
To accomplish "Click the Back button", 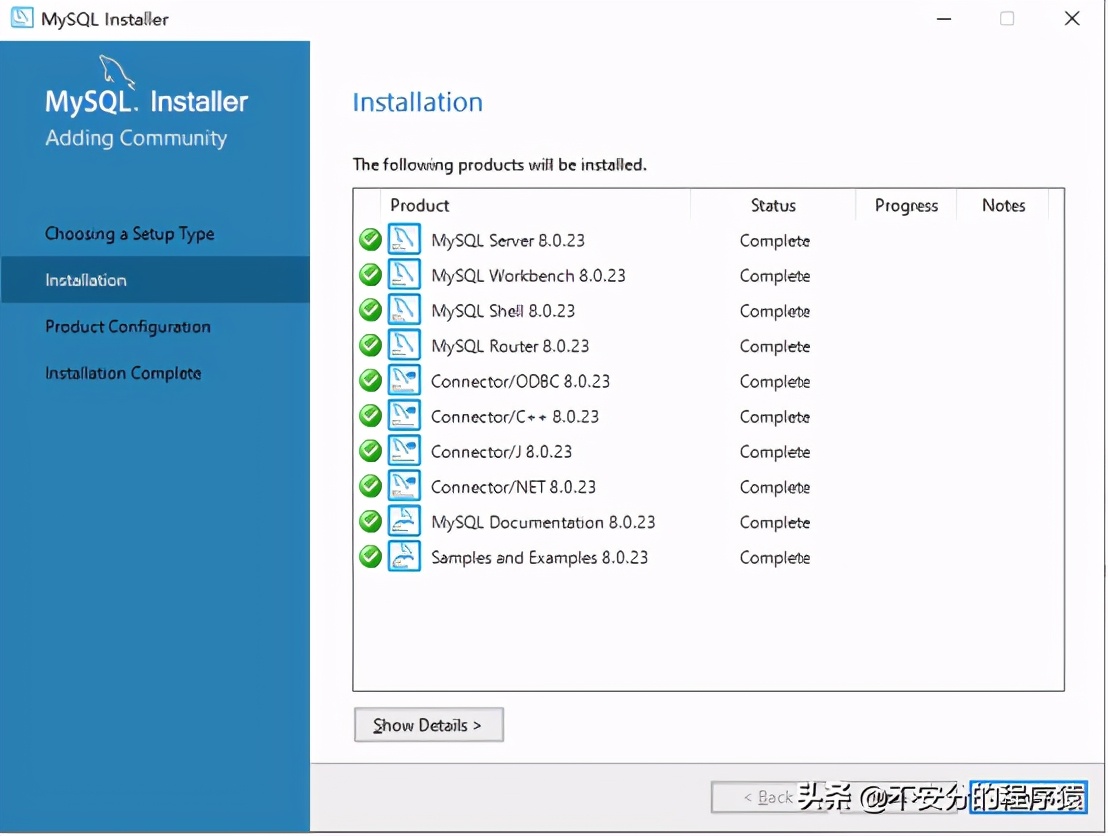I will pos(767,798).
